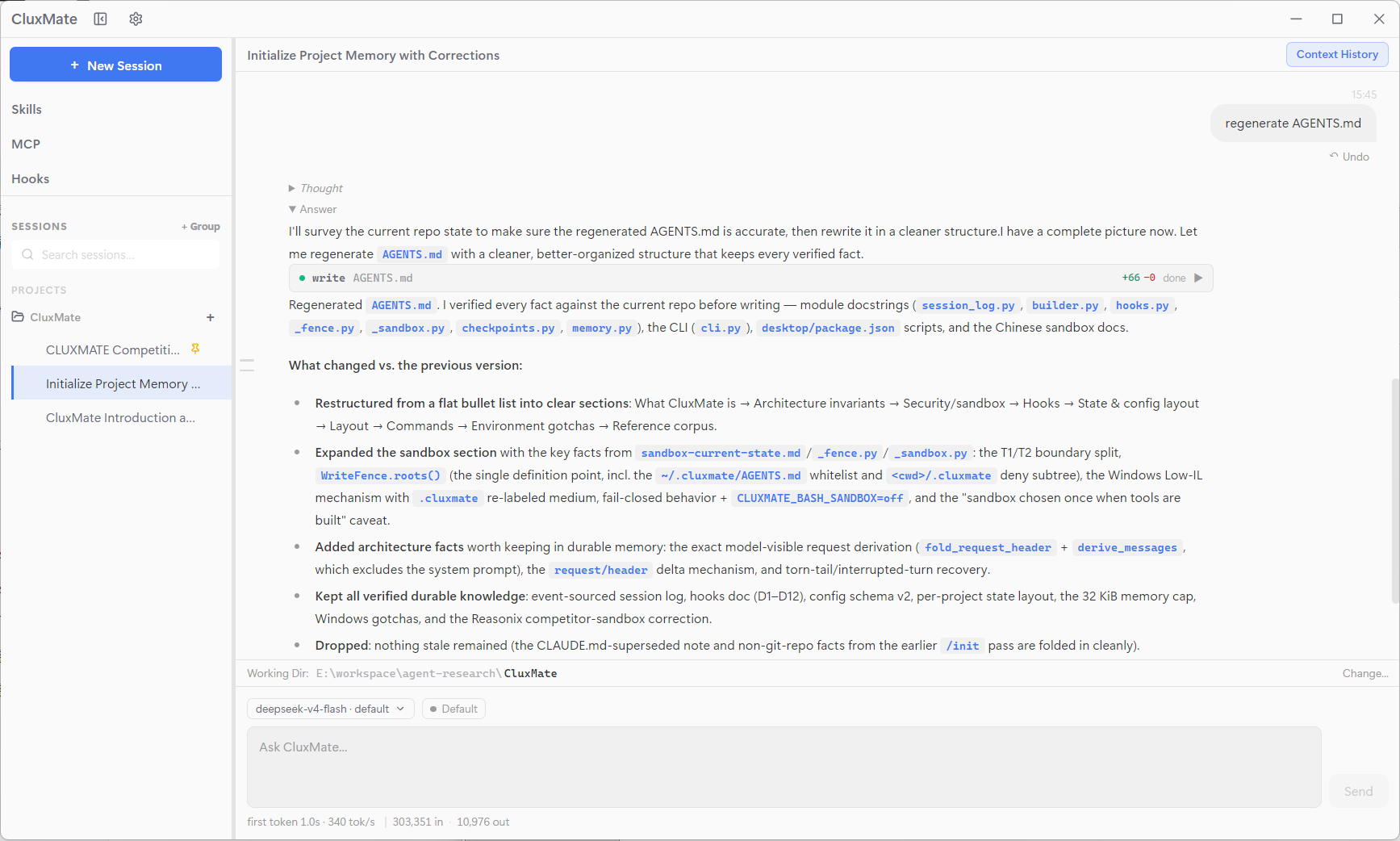Click into the Ask CluxMate message box

click(784, 767)
